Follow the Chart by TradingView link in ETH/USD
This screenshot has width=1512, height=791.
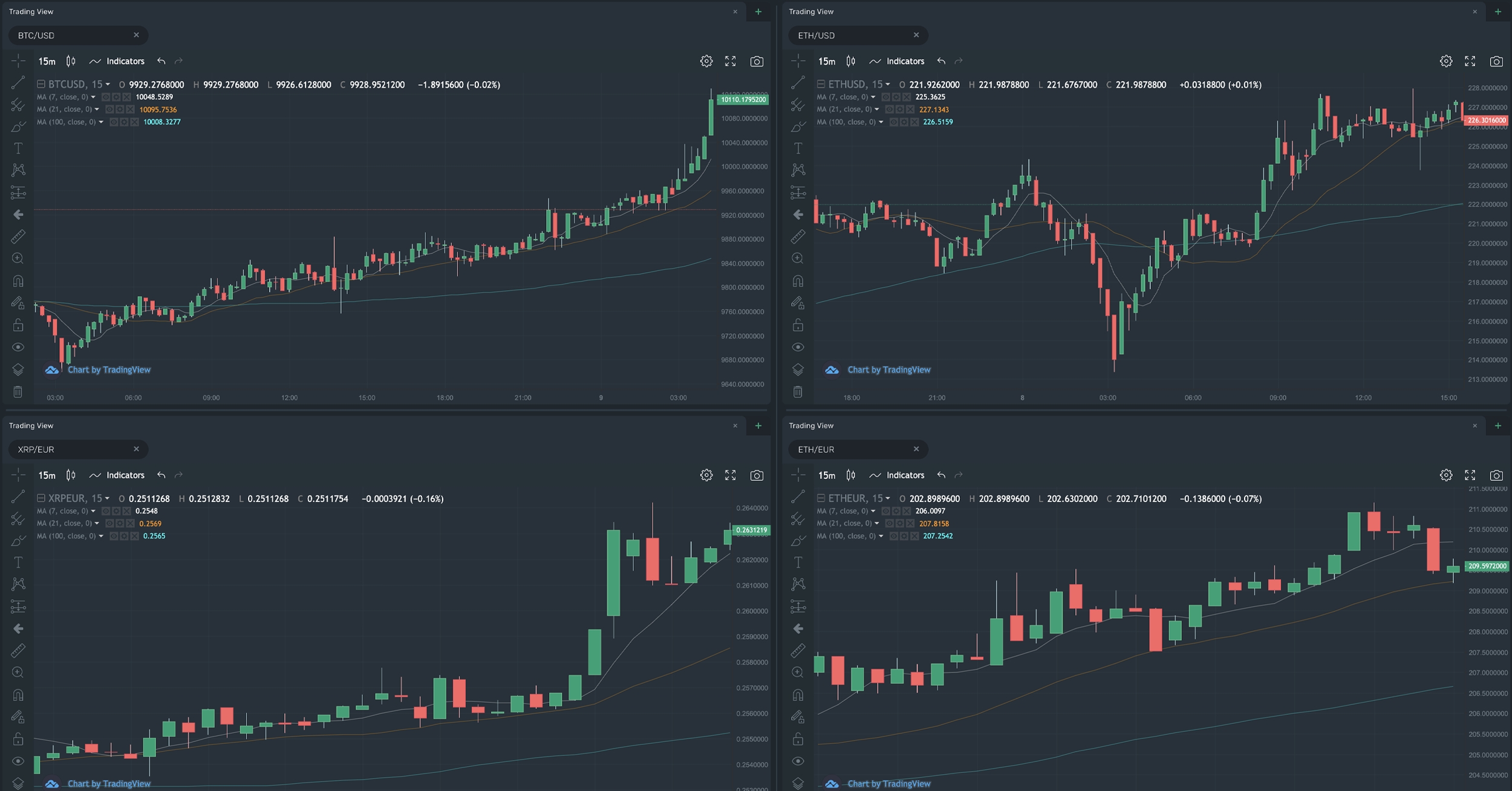pos(888,369)
